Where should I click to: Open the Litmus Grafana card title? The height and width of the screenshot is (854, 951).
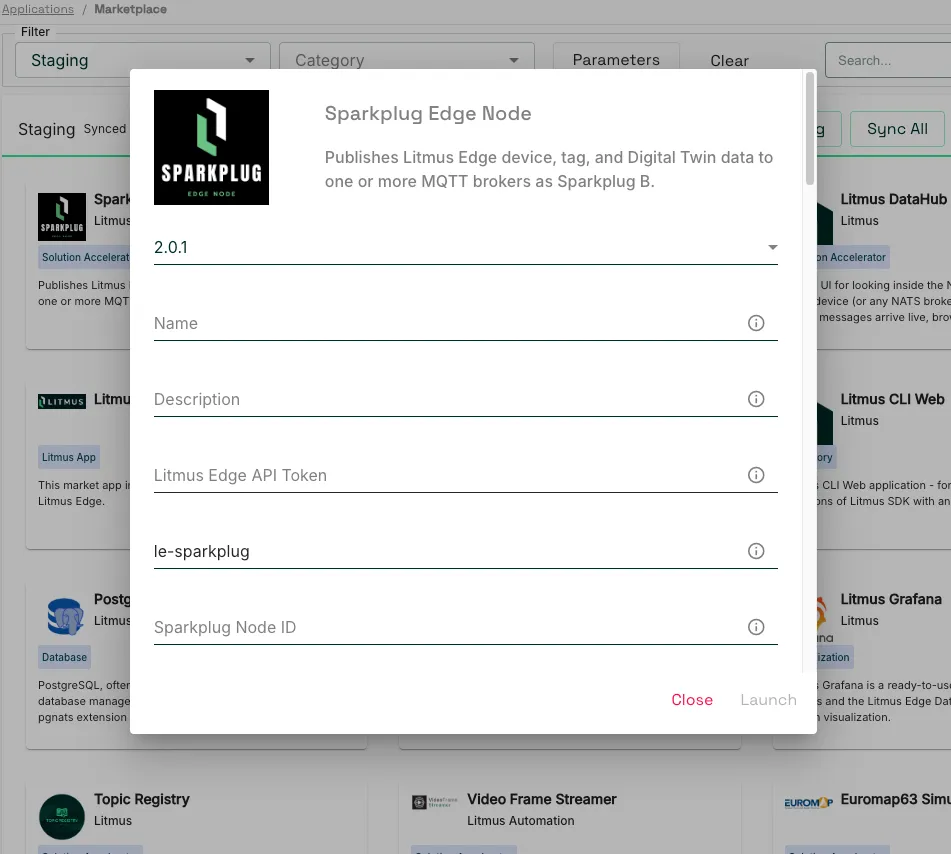[x=891, y=599]
